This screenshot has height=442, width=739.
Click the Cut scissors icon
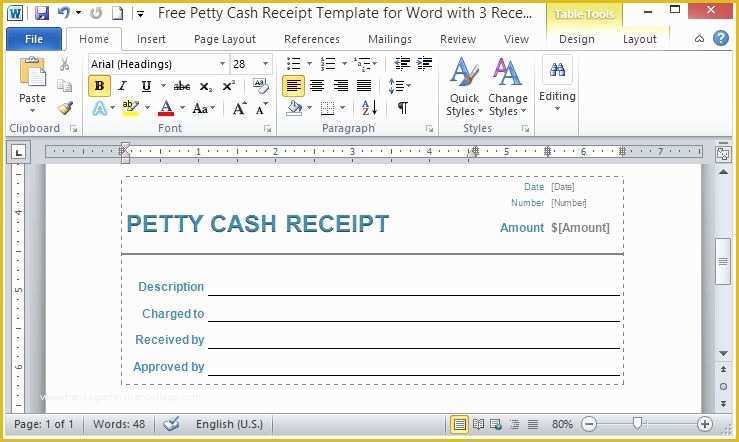65,65
